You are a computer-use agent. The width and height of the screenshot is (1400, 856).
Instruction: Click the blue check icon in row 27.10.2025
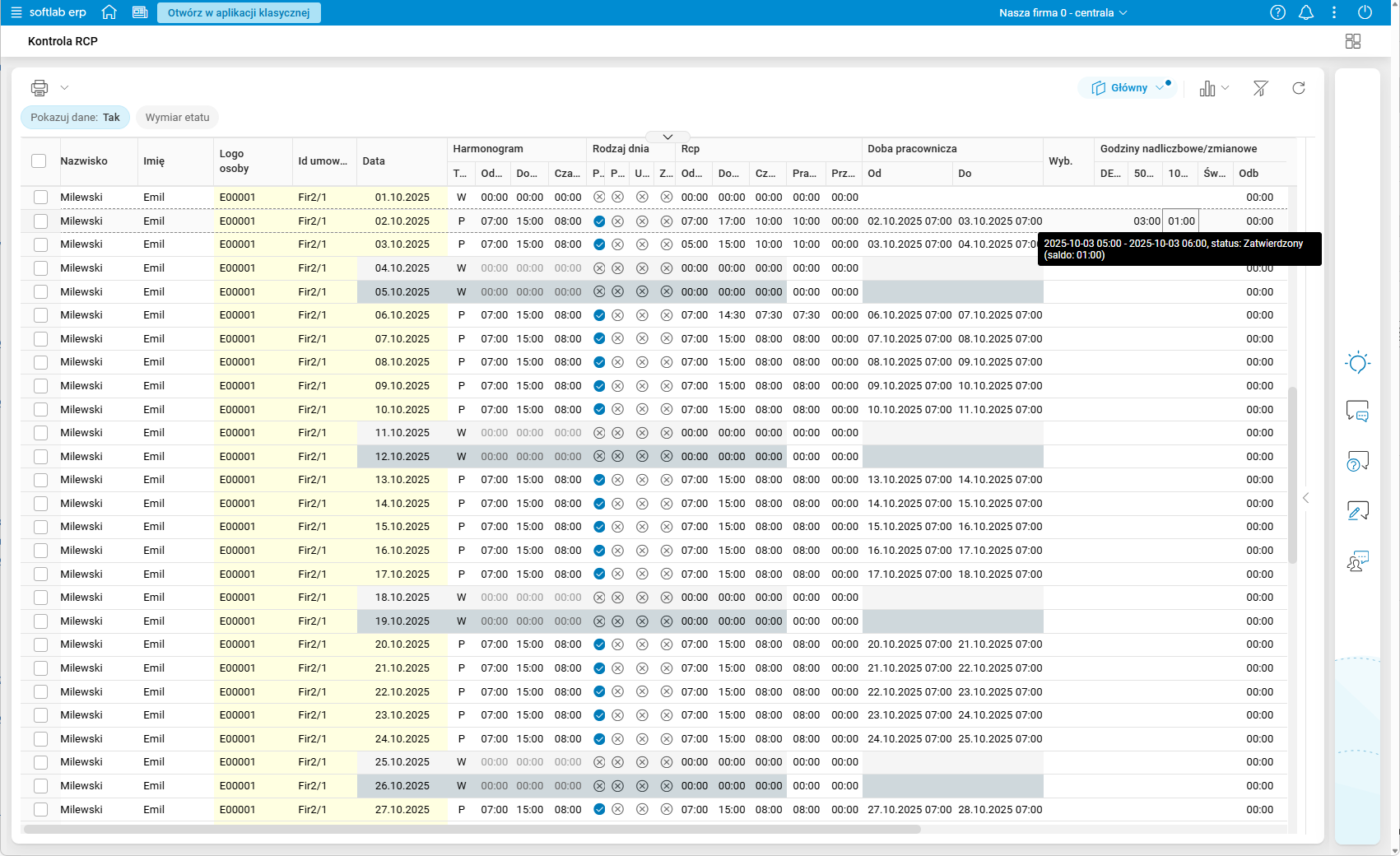pos(599,810)
